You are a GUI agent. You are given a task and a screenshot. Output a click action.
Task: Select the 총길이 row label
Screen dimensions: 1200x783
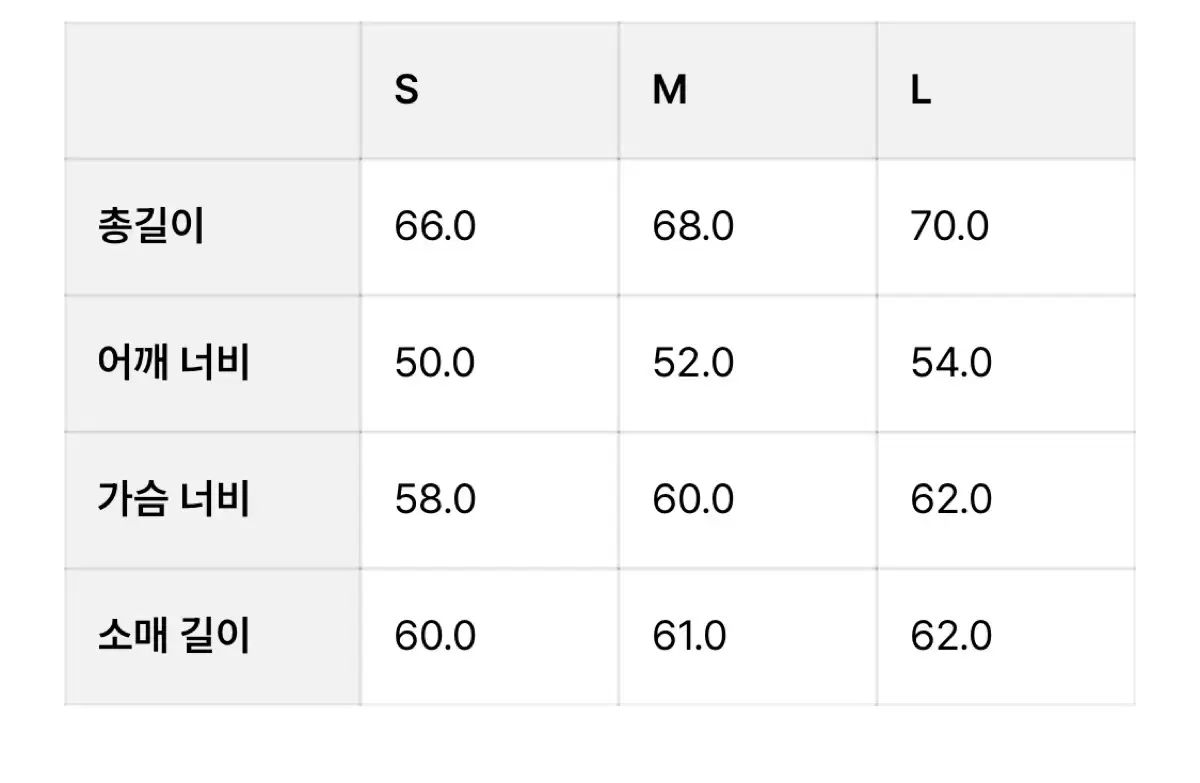[x=151, y=227]
